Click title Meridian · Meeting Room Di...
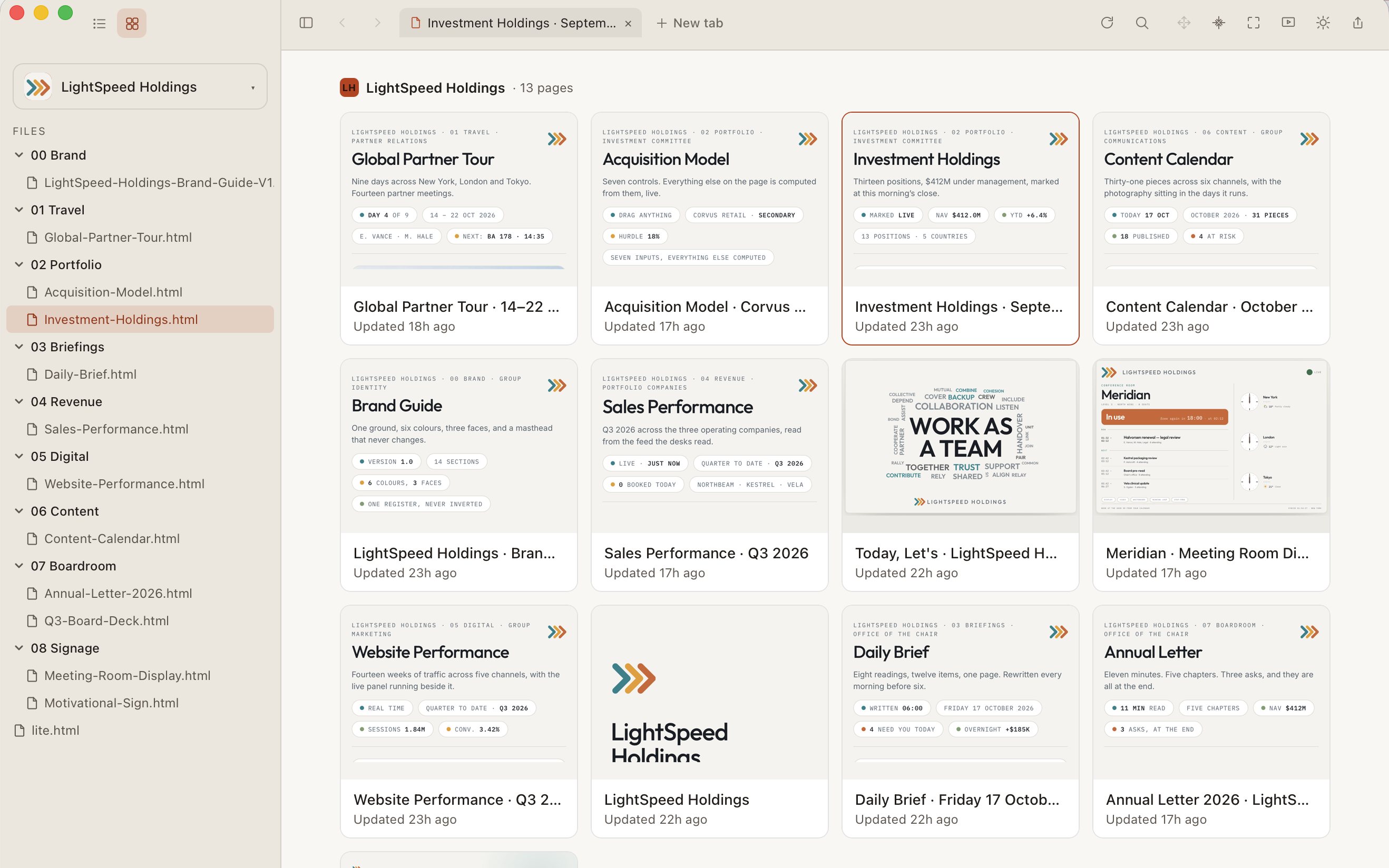 1207,553
